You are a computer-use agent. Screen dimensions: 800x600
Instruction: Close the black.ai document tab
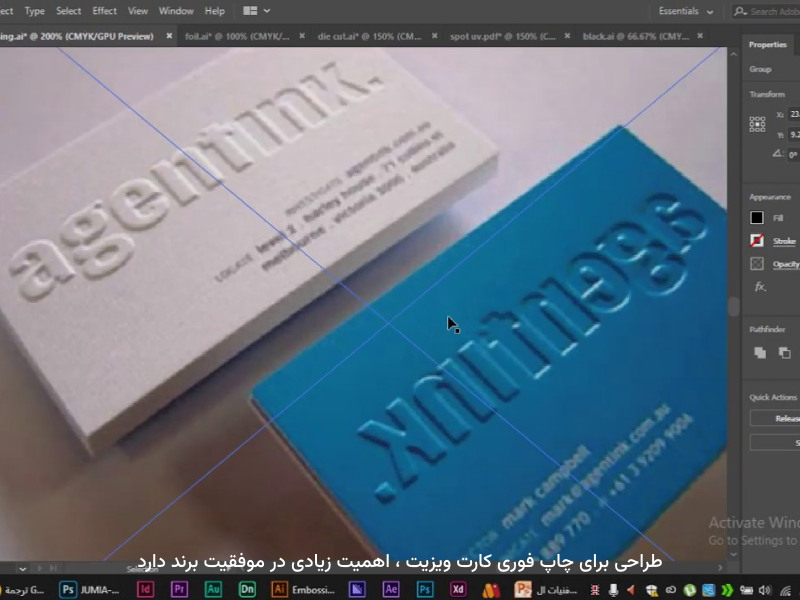click(x=700, y=36)
